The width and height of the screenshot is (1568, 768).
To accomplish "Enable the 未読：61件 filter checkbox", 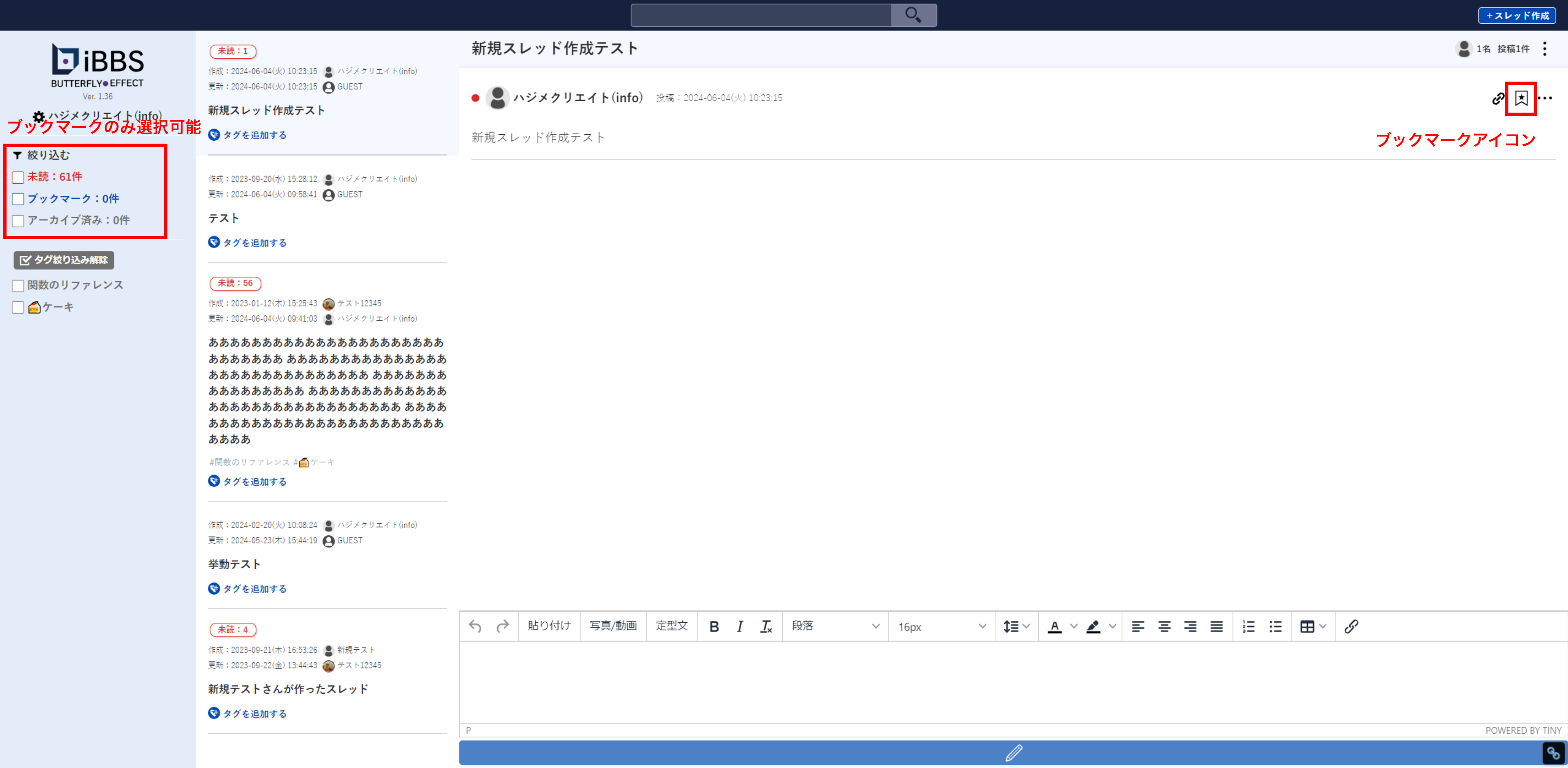I will (18, 178).
